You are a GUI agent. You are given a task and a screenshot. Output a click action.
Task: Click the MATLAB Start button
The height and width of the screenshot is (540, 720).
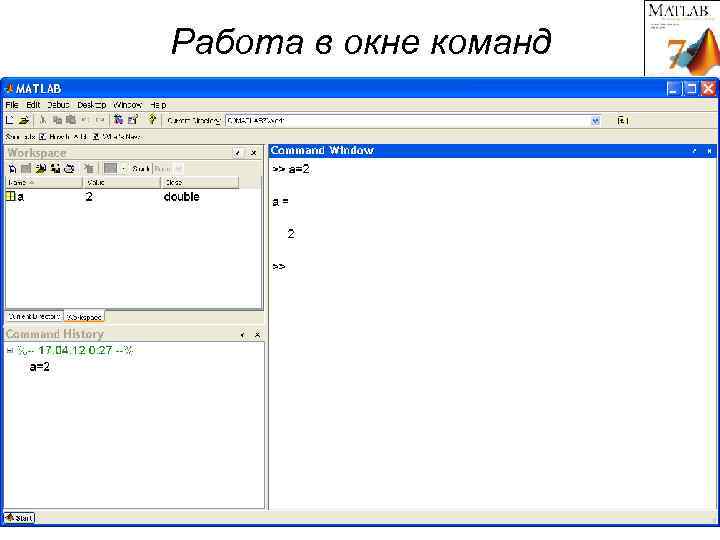pos(19,518)
